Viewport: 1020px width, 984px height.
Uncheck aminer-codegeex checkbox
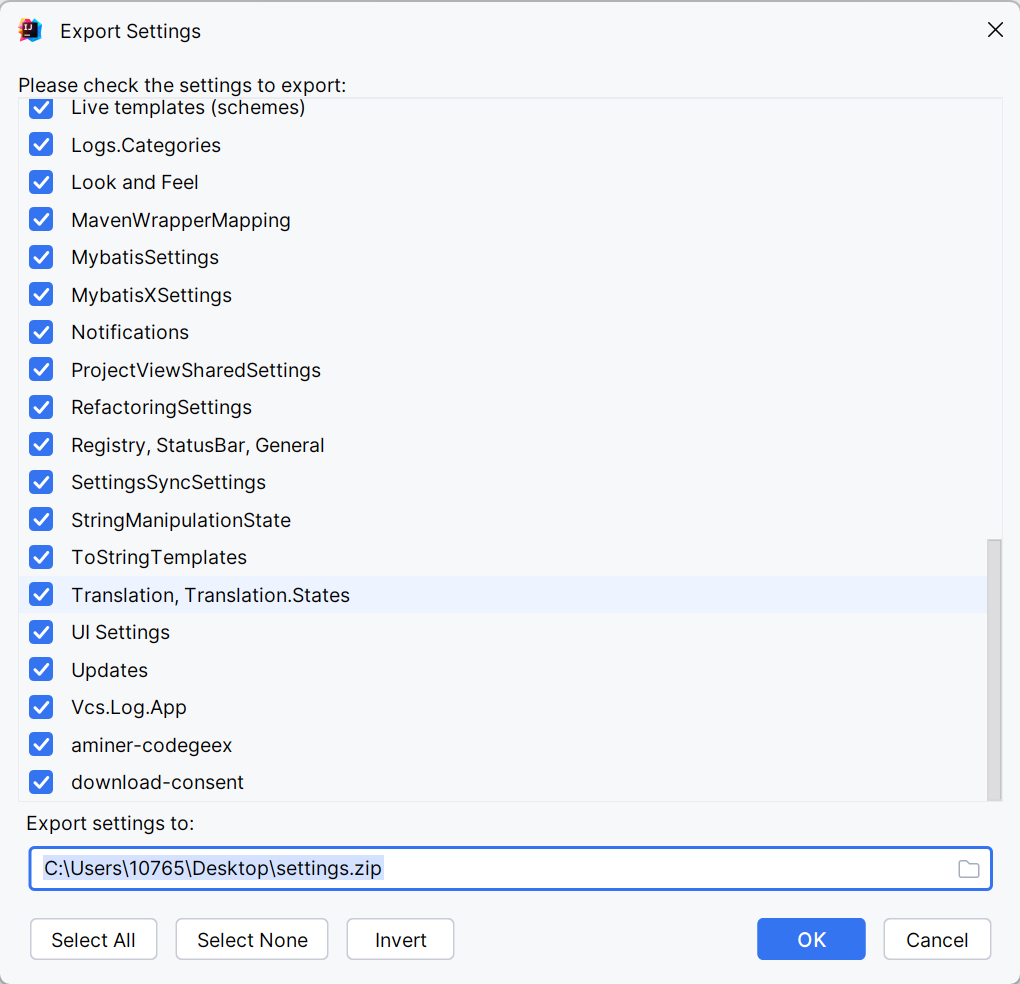[41, 745]
